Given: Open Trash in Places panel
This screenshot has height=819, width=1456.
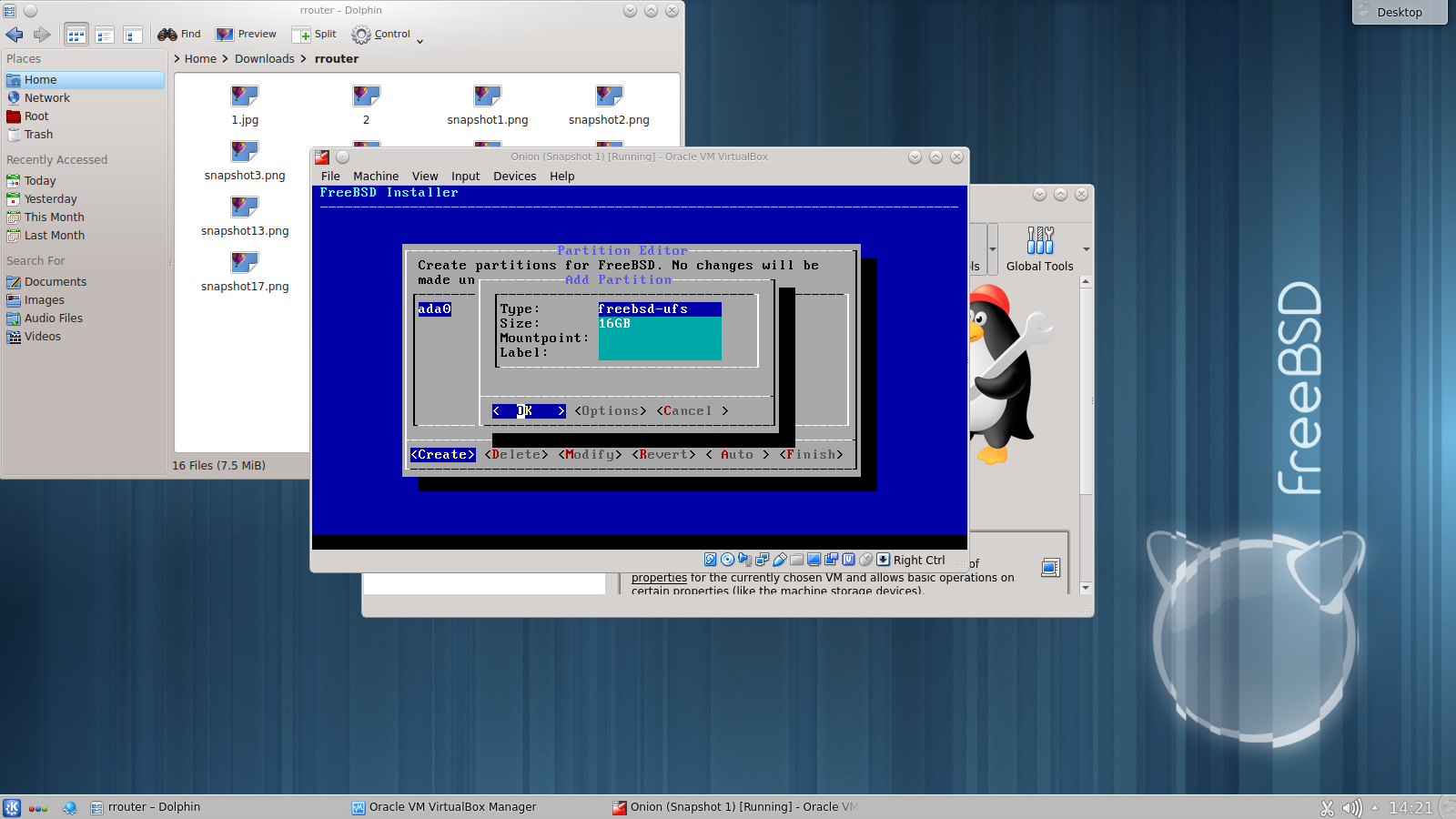Looking at the screenshot, I should pos(84,135).
